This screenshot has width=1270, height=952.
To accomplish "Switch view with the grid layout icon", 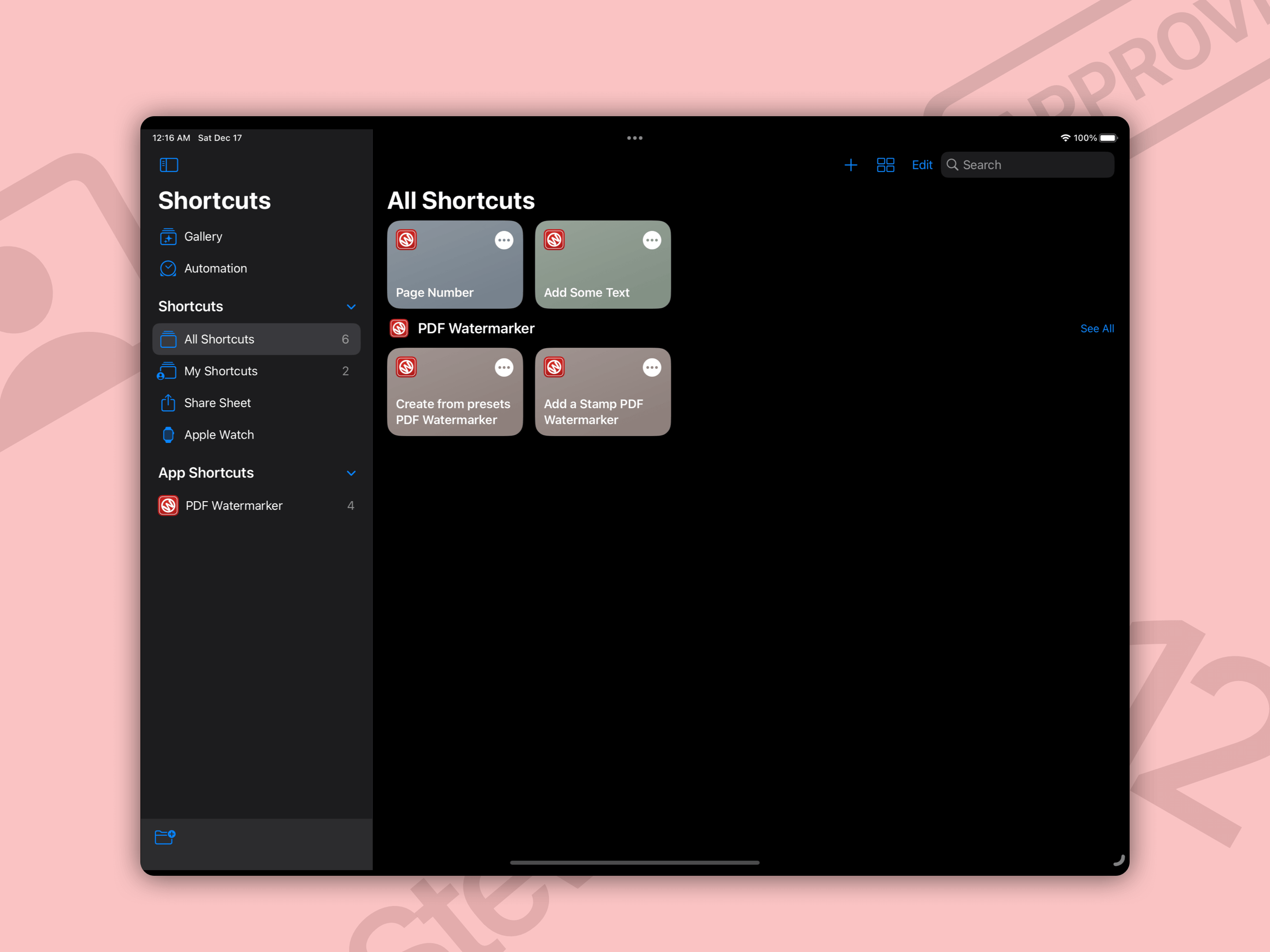I will click(885, 165).
